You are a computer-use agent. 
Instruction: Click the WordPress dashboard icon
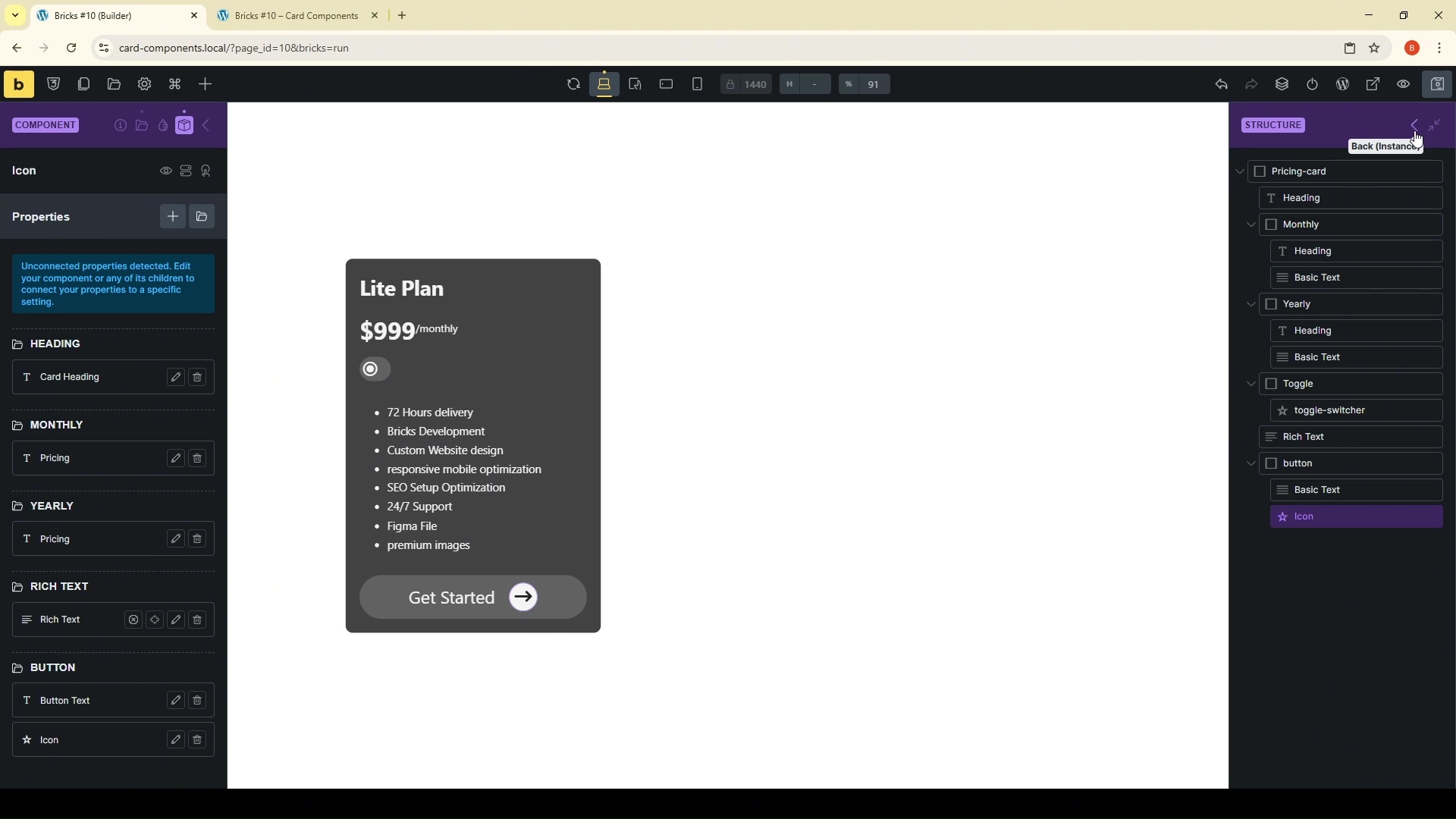[x=1343, y=85]
